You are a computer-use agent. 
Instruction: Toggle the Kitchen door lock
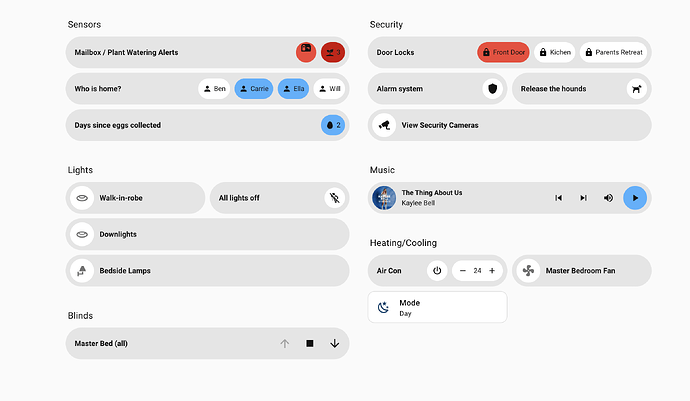pos(554,52)
